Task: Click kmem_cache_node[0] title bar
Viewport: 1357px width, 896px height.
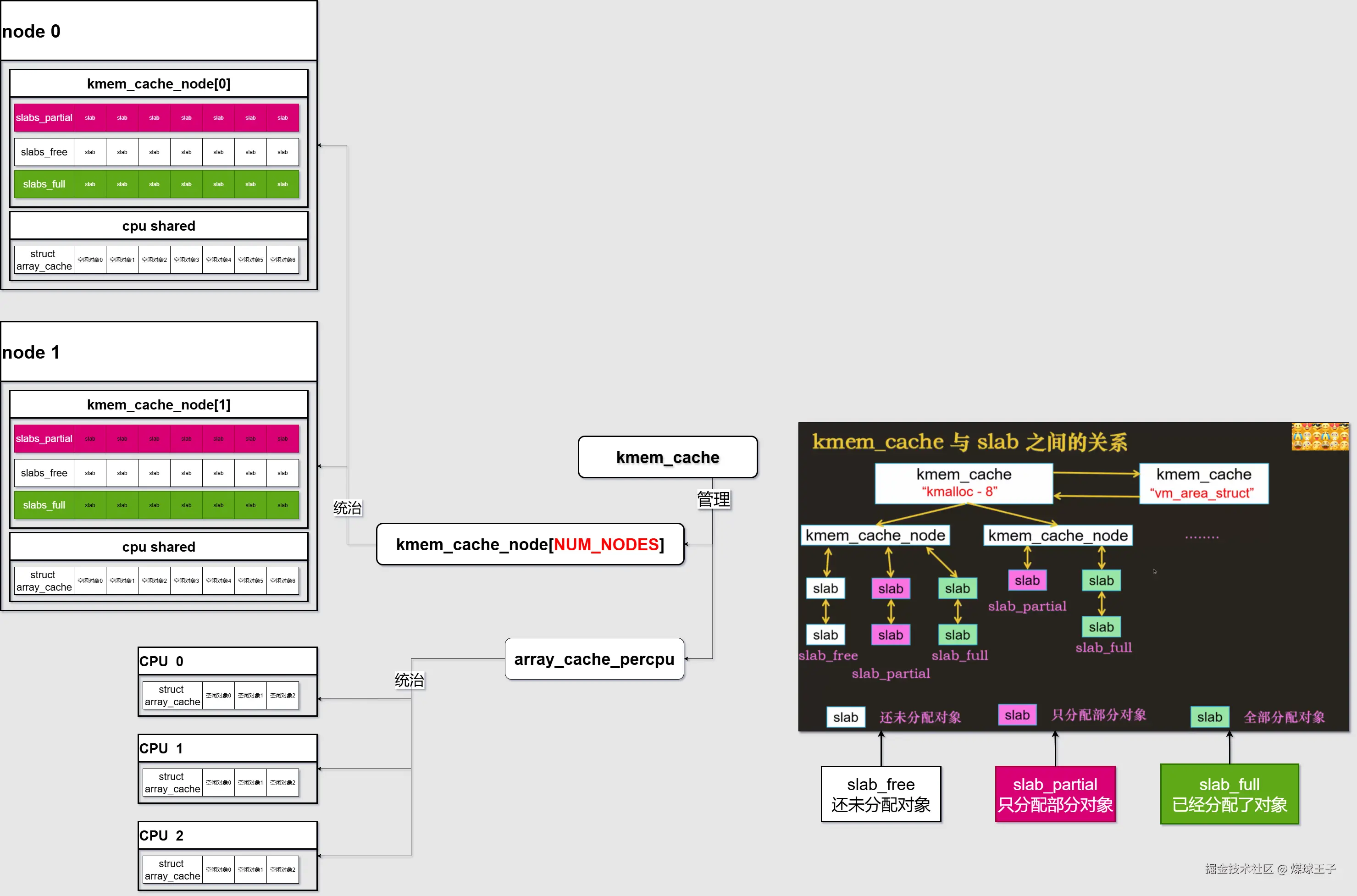Action: [159, 83]
